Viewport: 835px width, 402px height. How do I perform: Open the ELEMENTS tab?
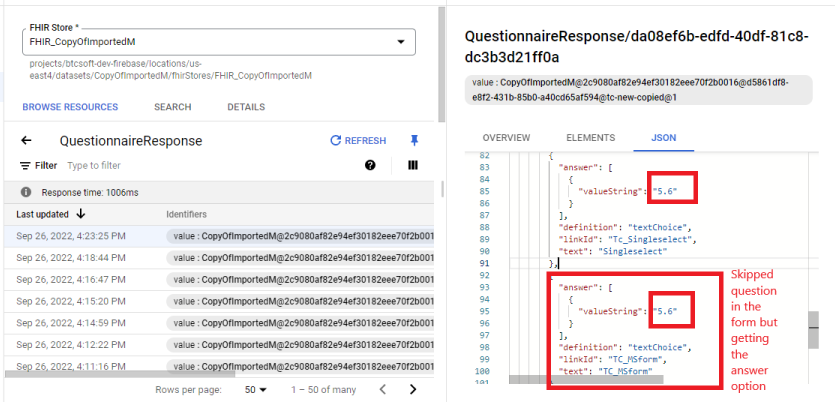591,138
